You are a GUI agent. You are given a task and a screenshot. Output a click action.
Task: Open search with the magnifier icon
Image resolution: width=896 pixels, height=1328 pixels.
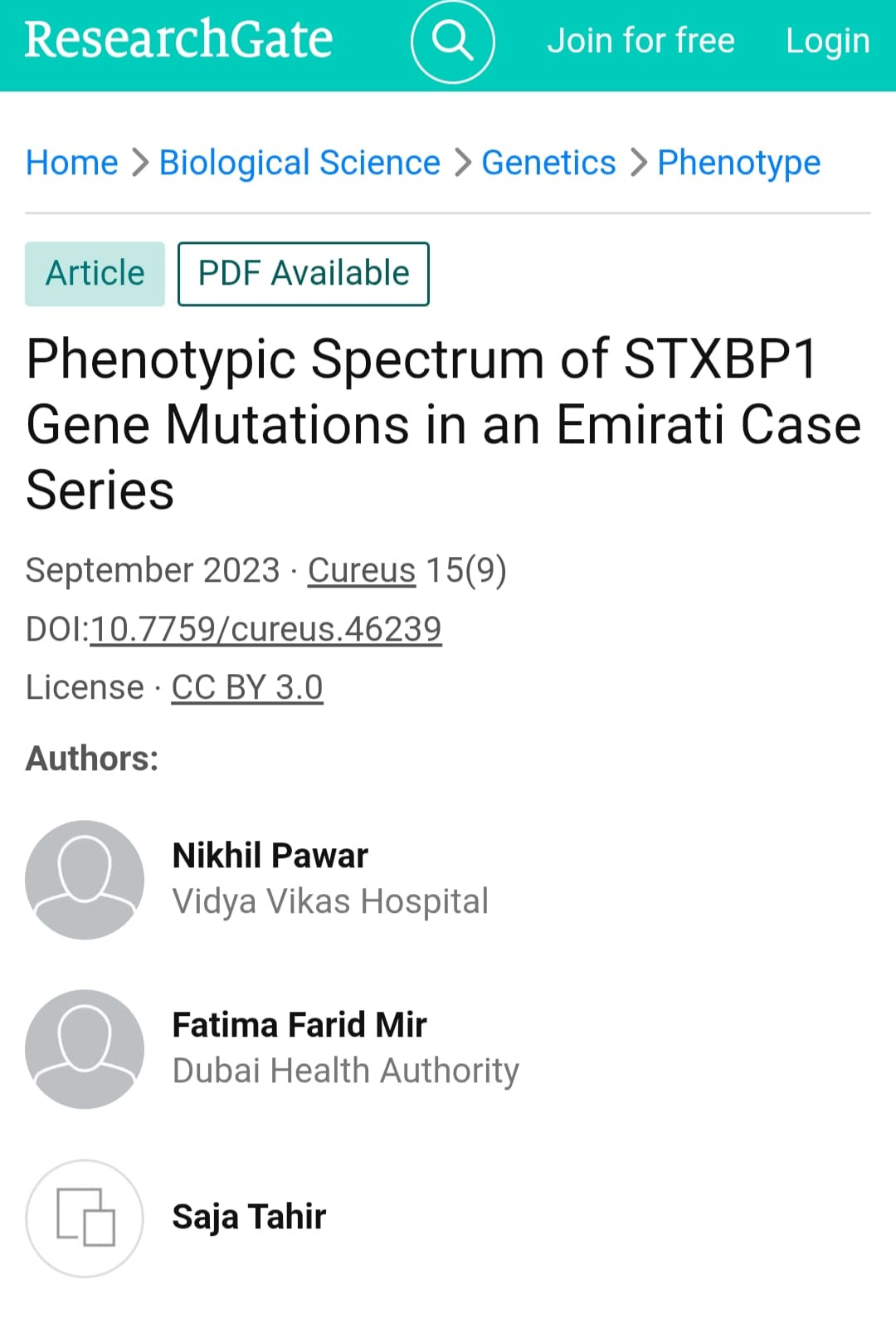tap(453, 41)
